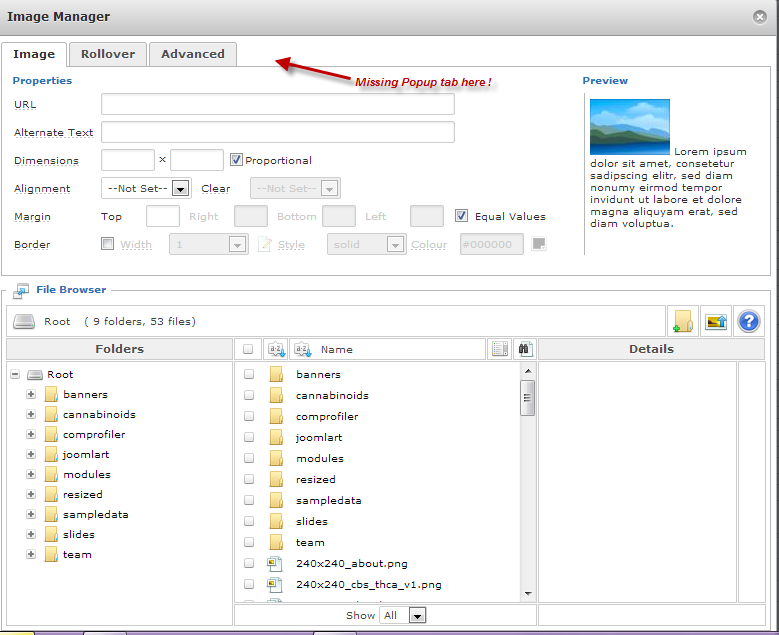
Task: Close the Image Manager dialog
Action: click(x=759, y=17)
